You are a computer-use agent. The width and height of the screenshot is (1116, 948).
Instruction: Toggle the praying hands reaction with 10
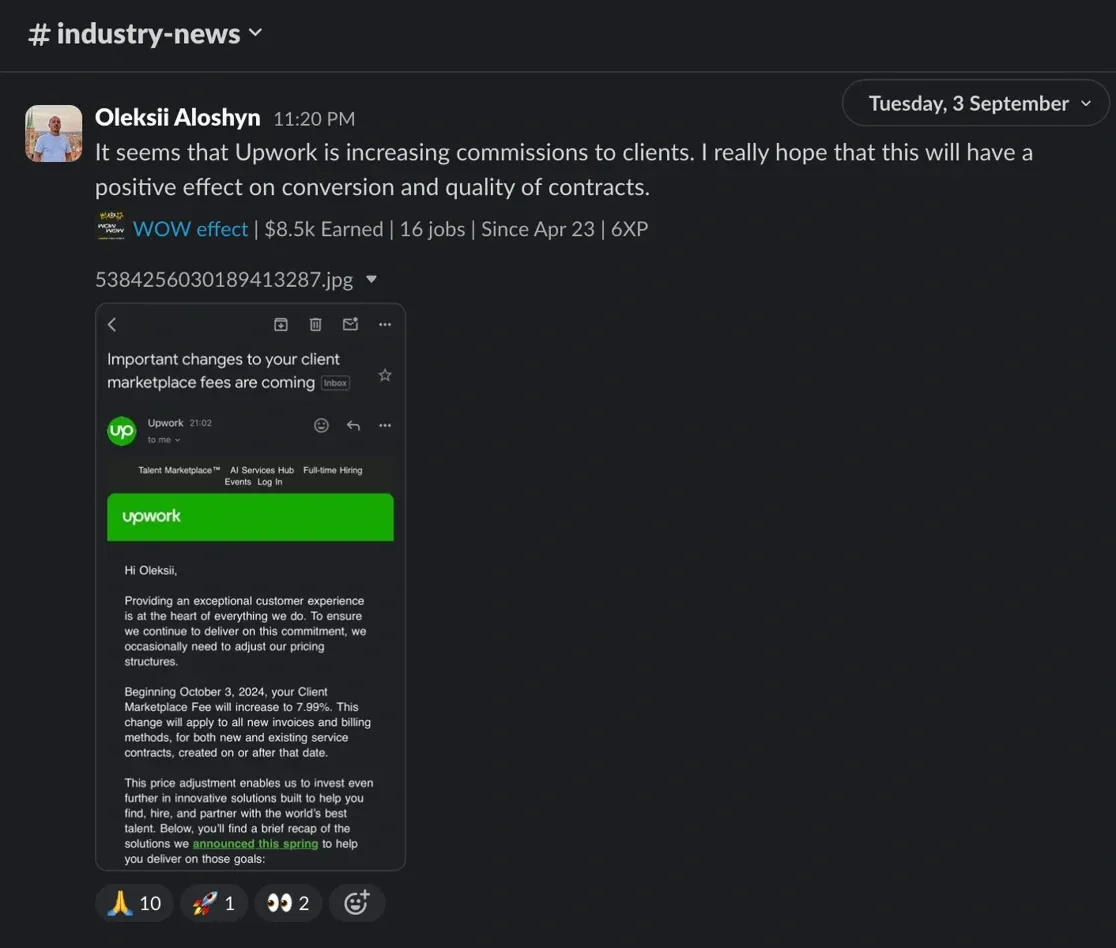135,903
